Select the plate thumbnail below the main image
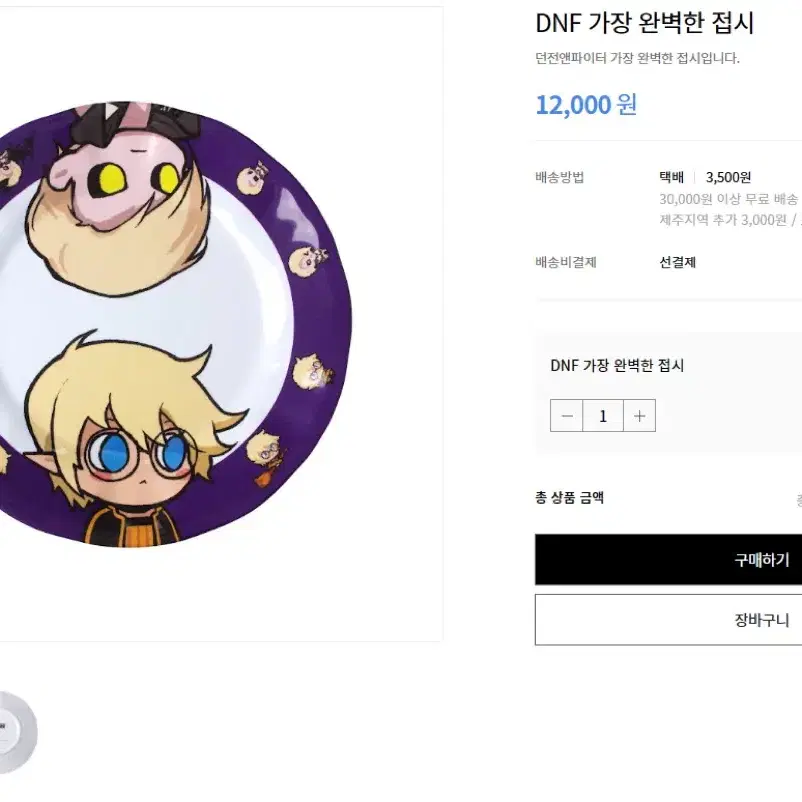 (17, 732)
